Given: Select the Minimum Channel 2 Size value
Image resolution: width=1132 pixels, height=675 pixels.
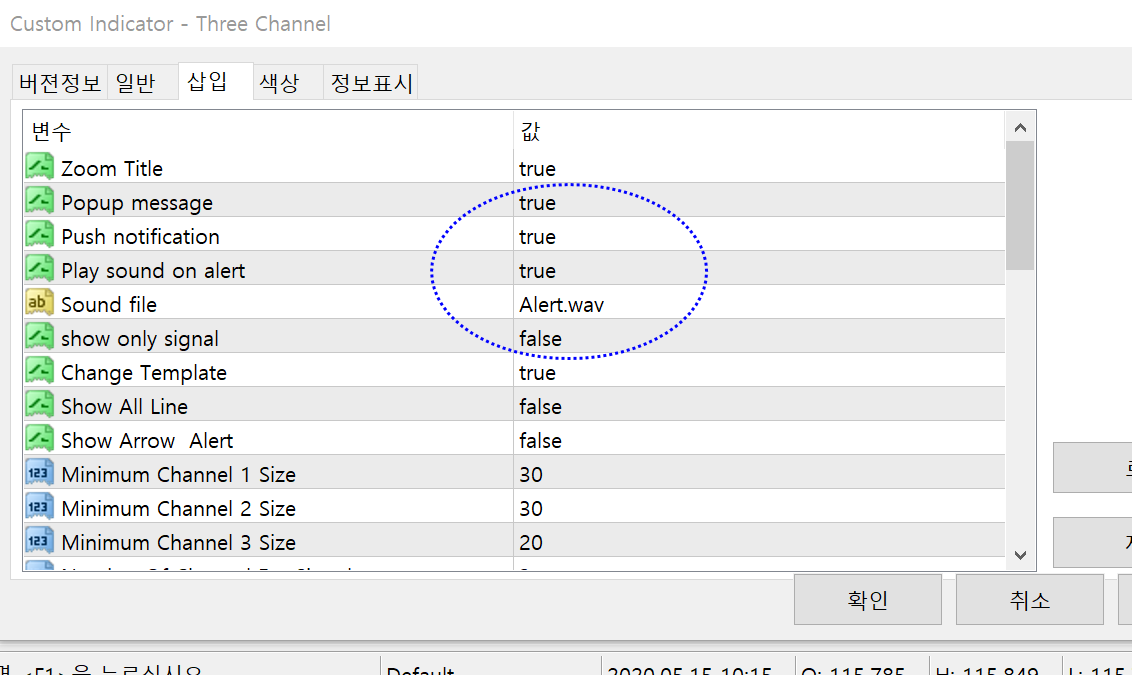Looking at the screenshot, I should click(x=531, y=509).
